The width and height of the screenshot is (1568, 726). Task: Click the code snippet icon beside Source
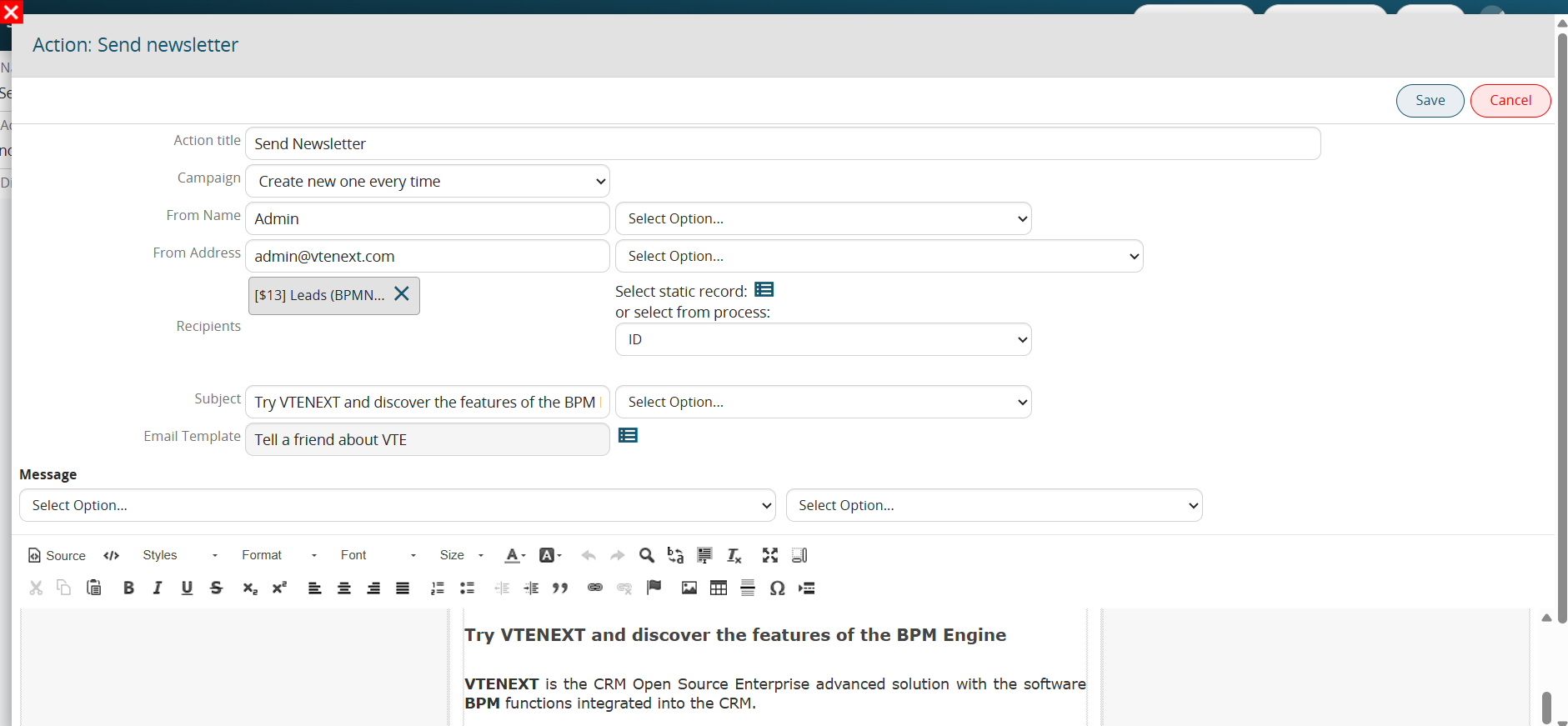112,555
